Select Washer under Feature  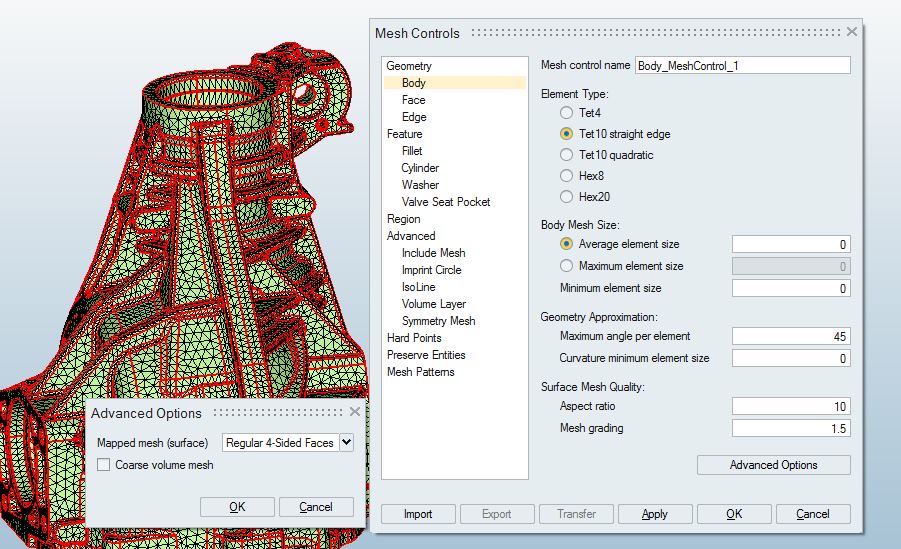(x=420, y=185)
